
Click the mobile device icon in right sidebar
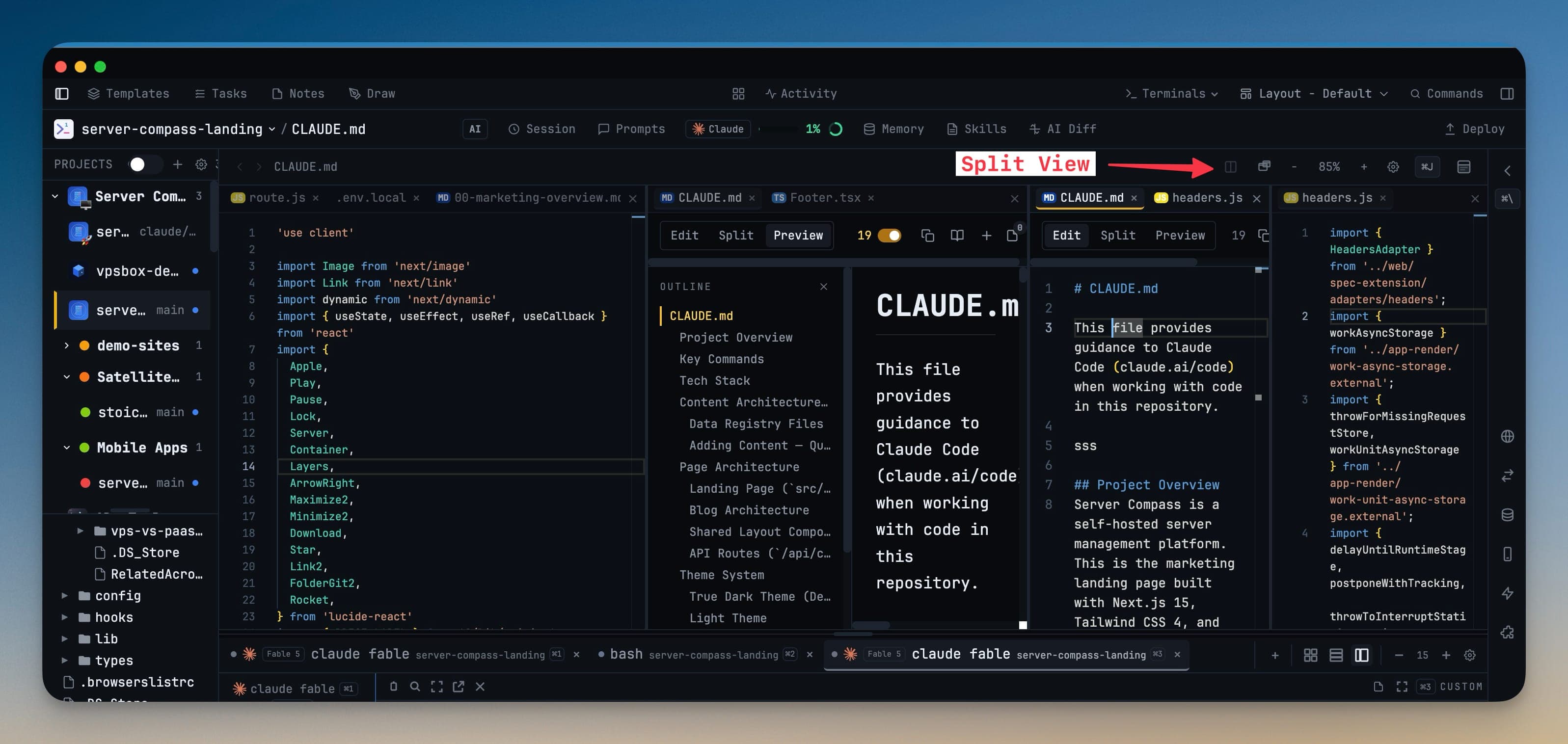point(1507,554)
